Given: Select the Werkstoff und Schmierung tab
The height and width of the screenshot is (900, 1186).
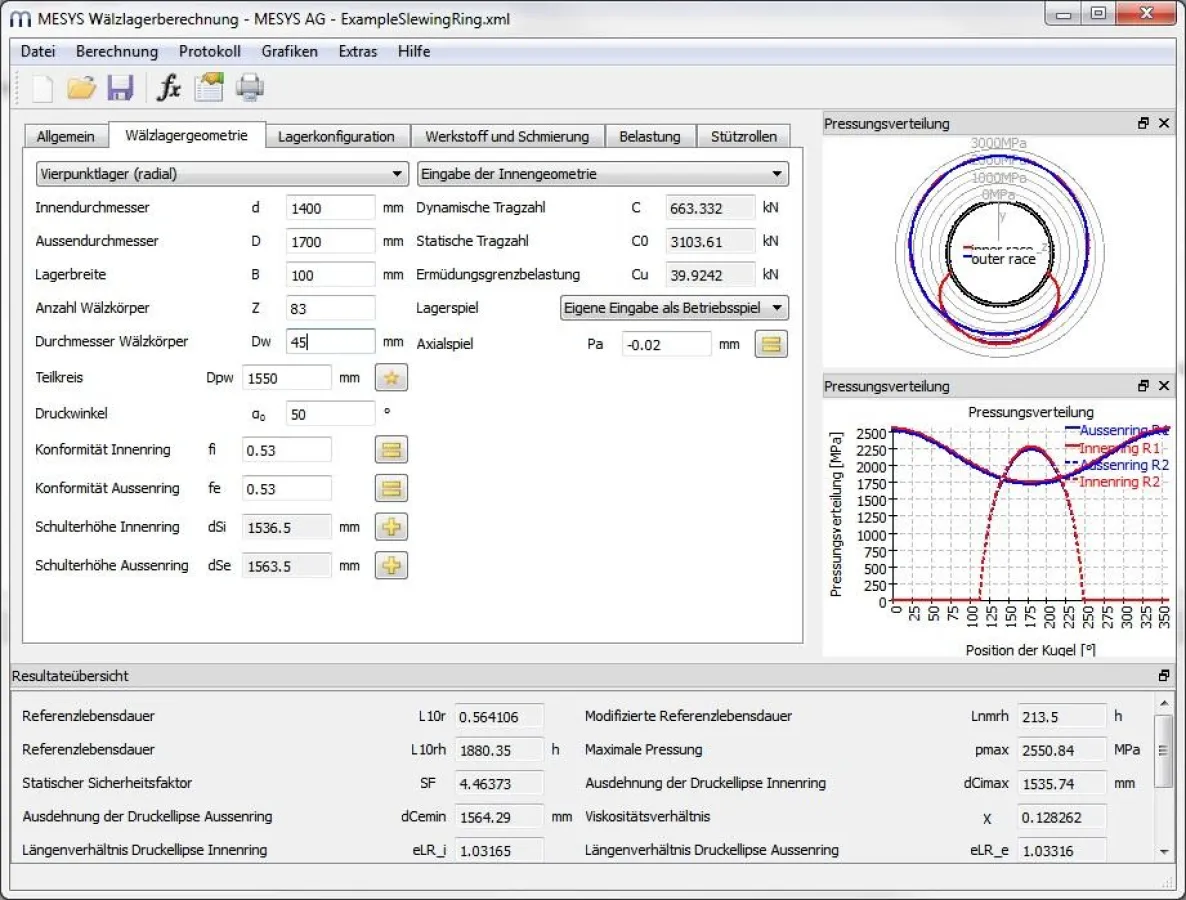Looking at the screenshot, I should click(x=506, y=137).
